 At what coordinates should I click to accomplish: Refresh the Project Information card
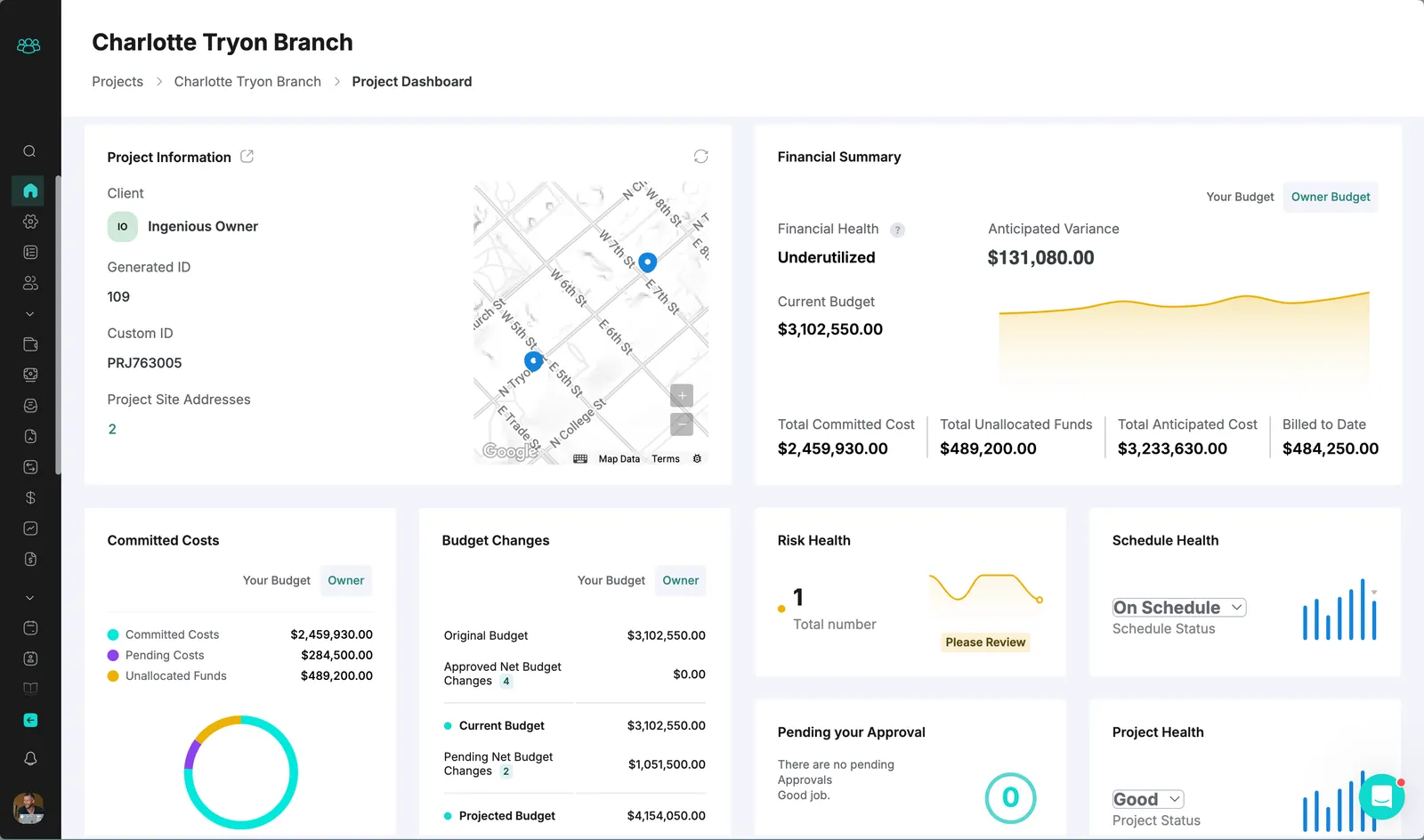701,157
